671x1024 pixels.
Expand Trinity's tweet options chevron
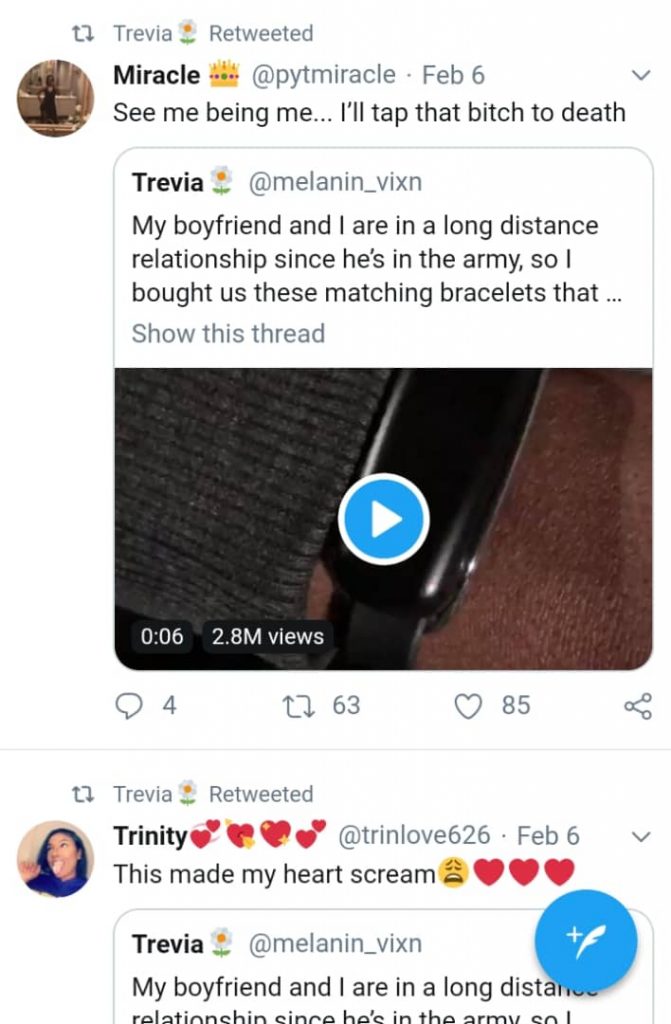pos(642,836)
